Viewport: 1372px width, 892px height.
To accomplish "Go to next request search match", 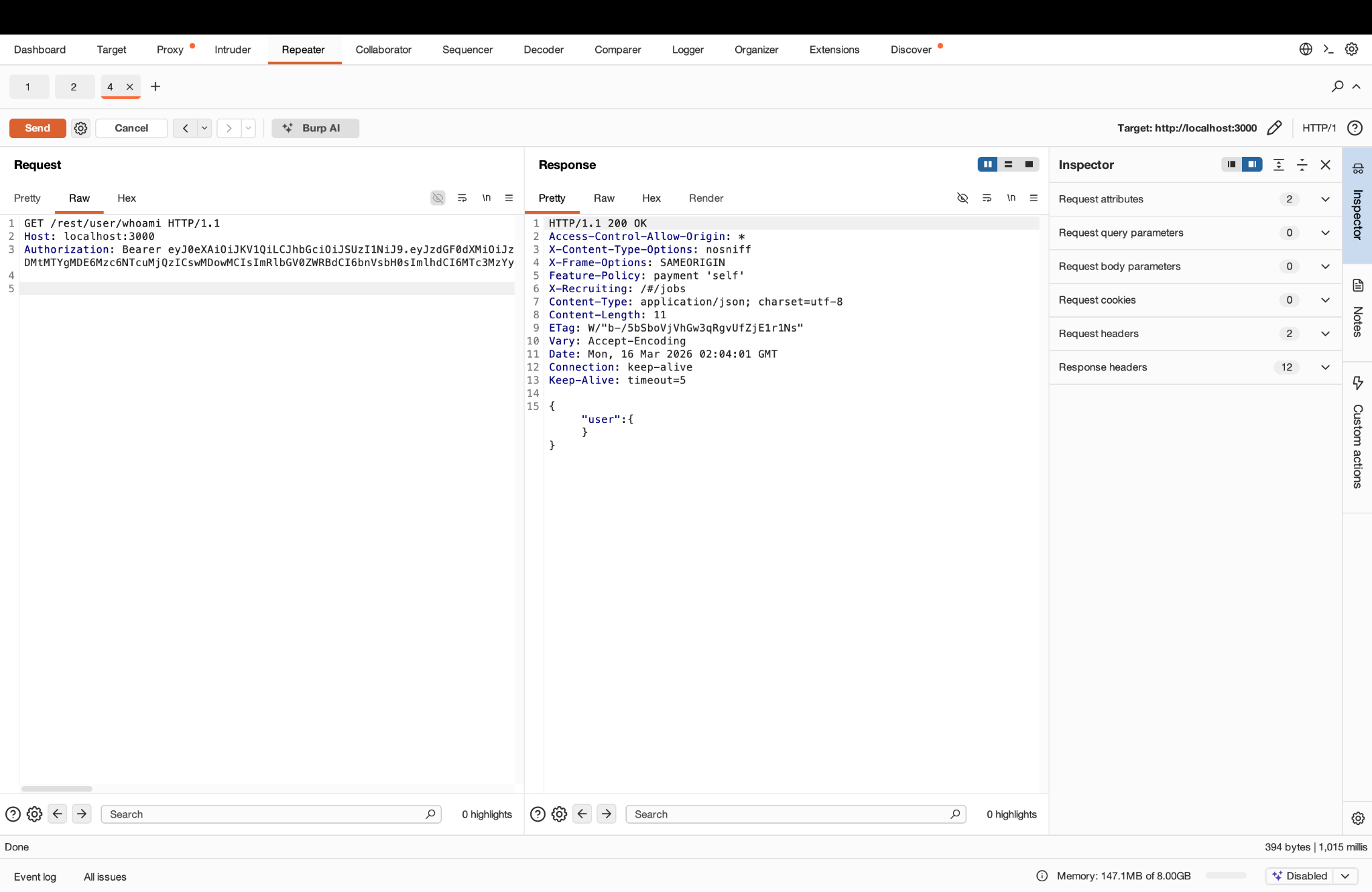I will pos(82,814).
